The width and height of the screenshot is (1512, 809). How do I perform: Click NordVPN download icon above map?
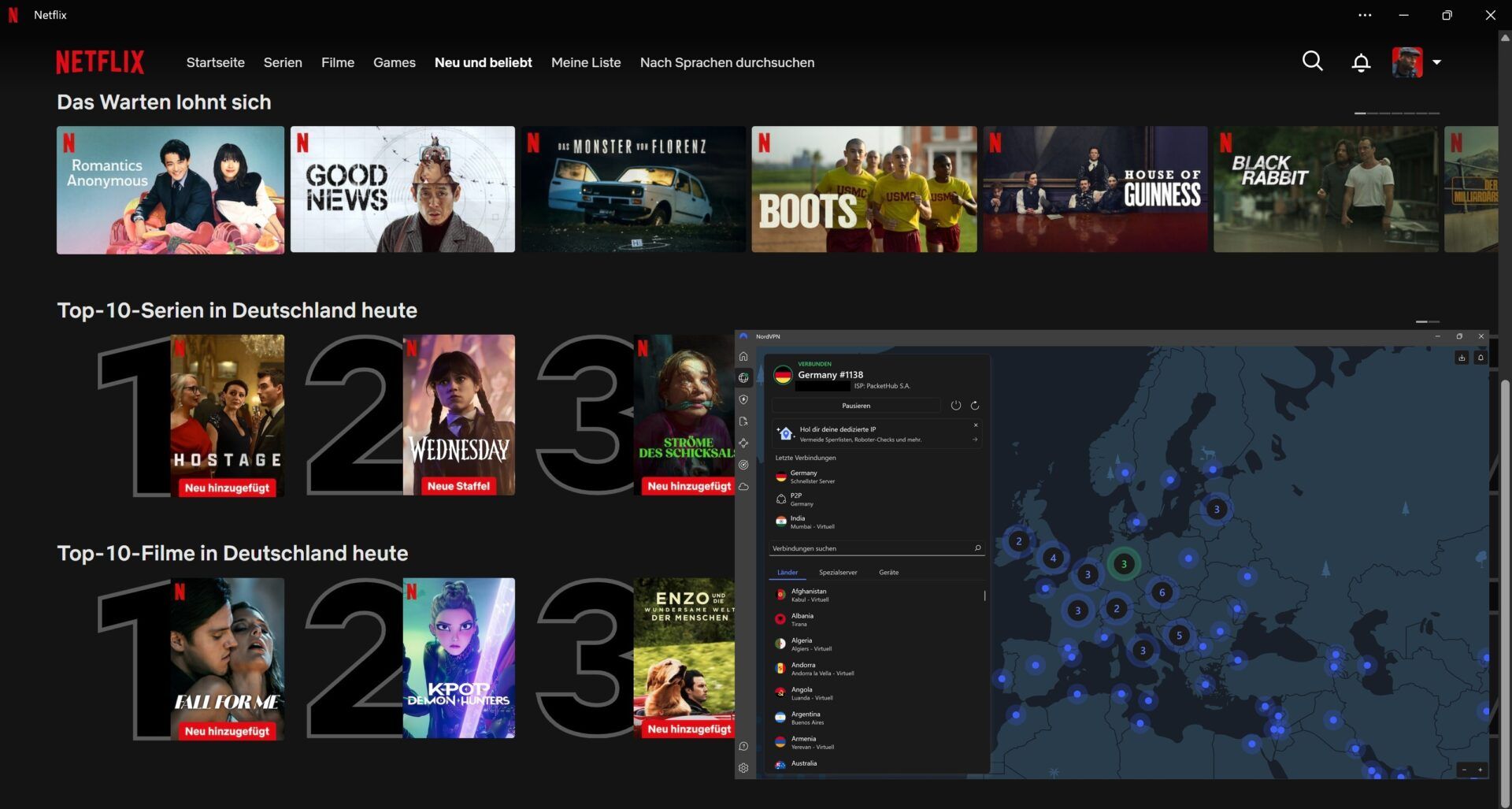1462,358
